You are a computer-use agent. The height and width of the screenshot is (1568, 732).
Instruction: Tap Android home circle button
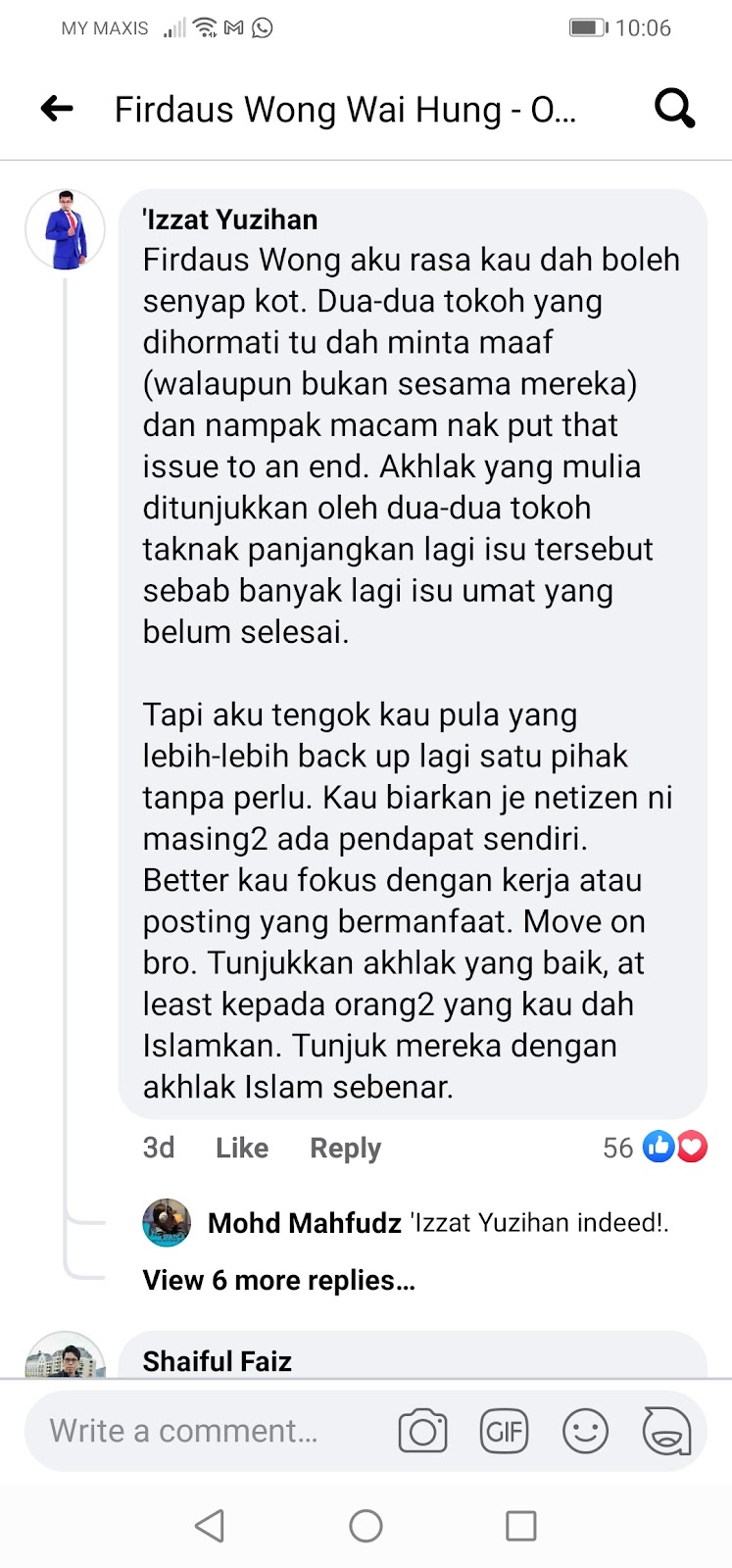click(366, 1526)
